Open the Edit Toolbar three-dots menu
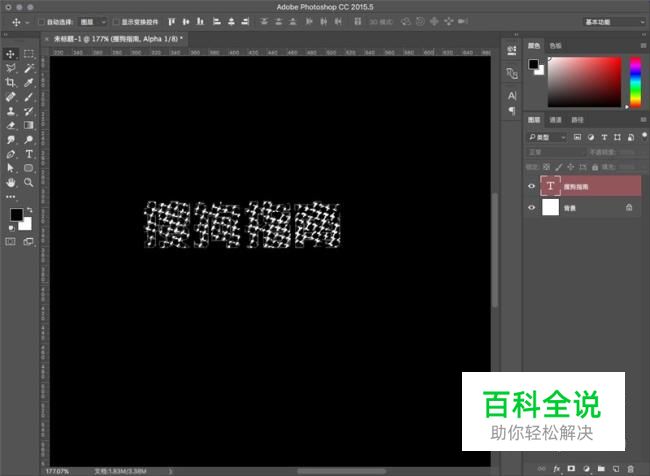Screen dimensions: 650x476 [10, 197]
